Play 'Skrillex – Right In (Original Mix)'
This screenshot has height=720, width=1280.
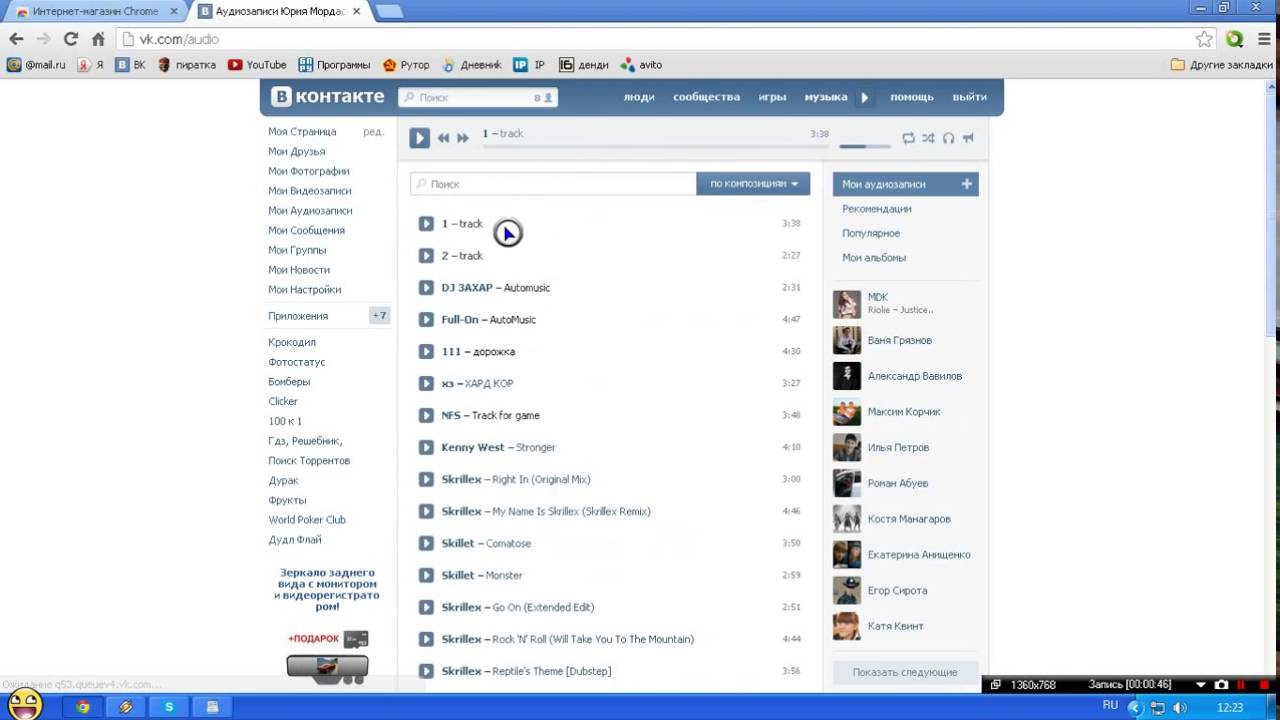click(x=426, y=480)
